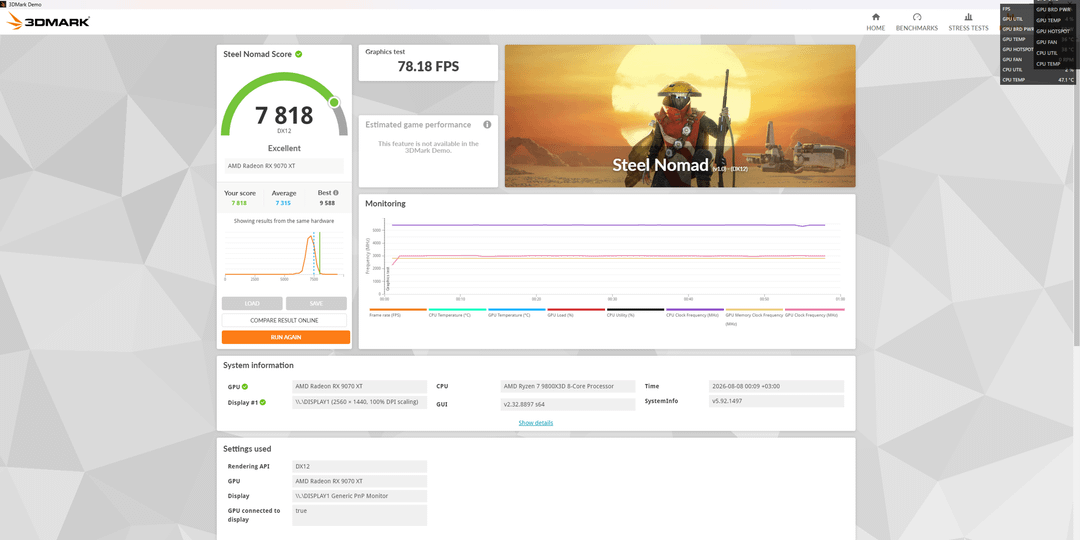Screen dimensions: 1080x540
Task: Toggle CPU Temperature series in legend
Action: [457, 312]
